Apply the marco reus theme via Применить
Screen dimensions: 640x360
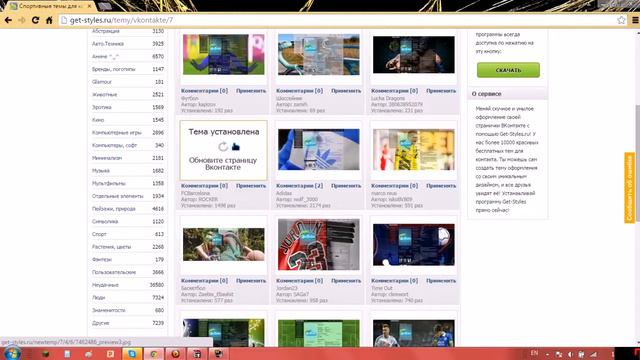point(441,186)
